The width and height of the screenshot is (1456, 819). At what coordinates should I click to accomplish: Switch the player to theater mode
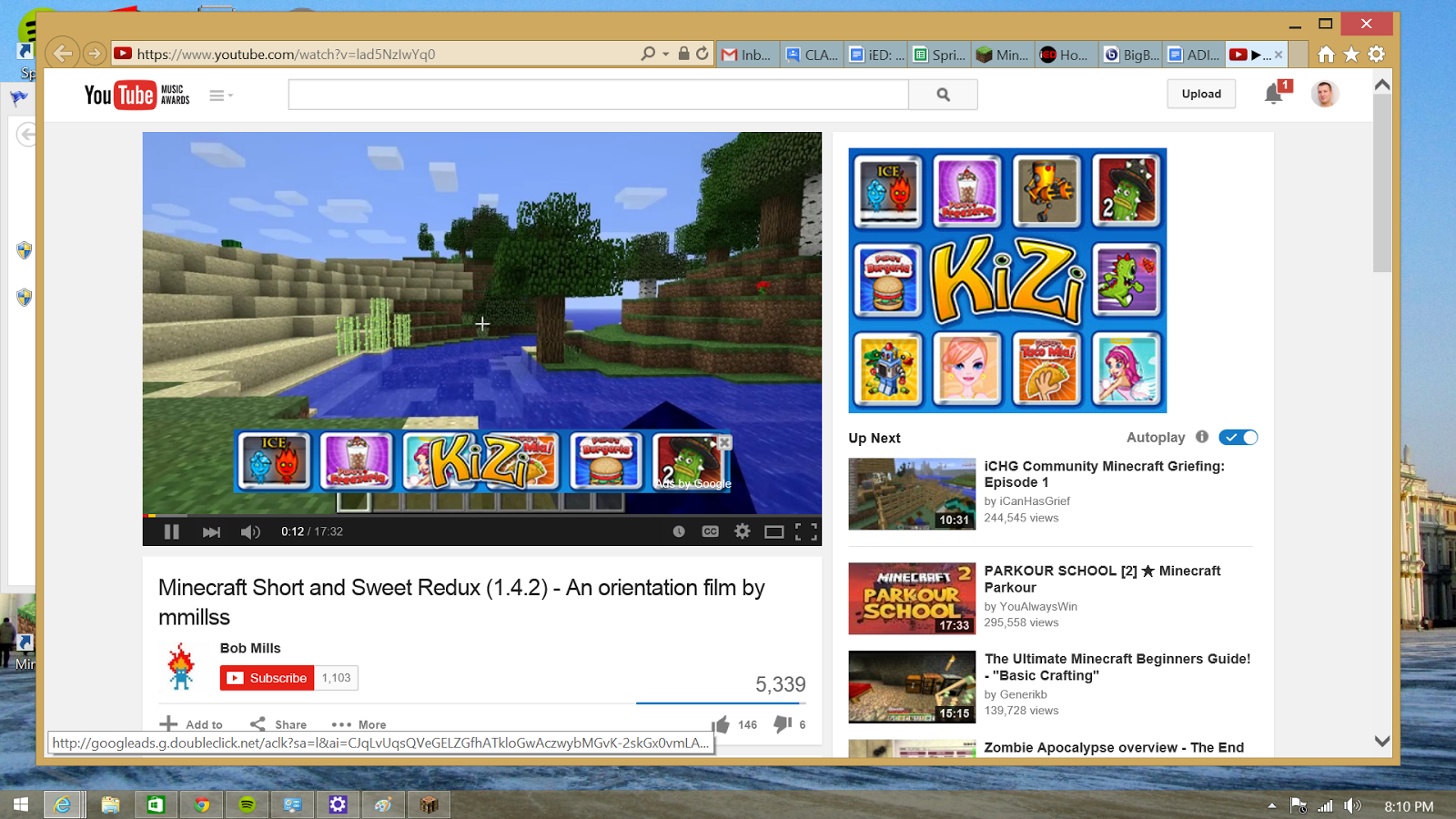pos(774,531)
